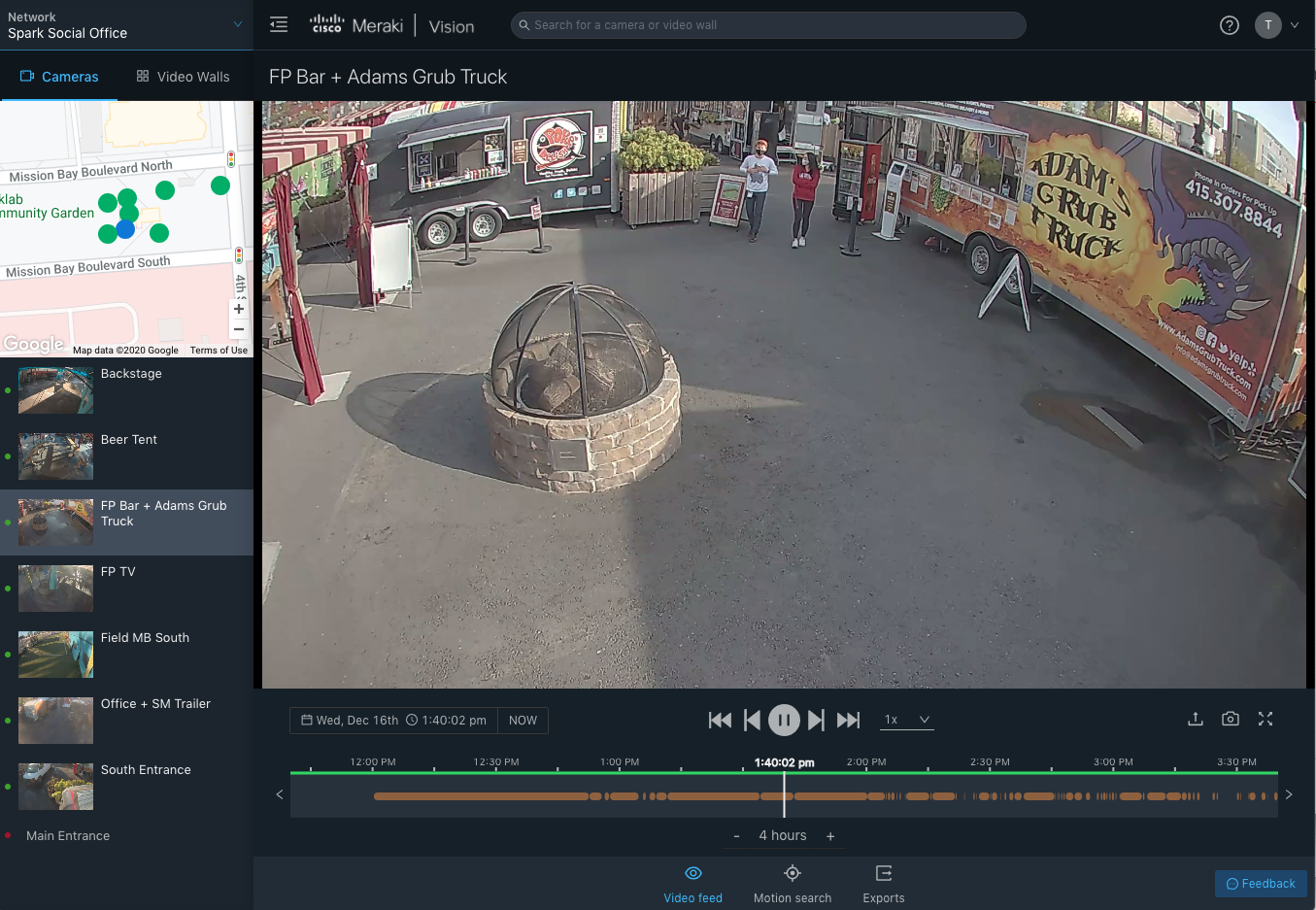This screenshot has height=910, width=1316.
Task: Click the share/export upload icon
Action: (x=1196, y=719)
